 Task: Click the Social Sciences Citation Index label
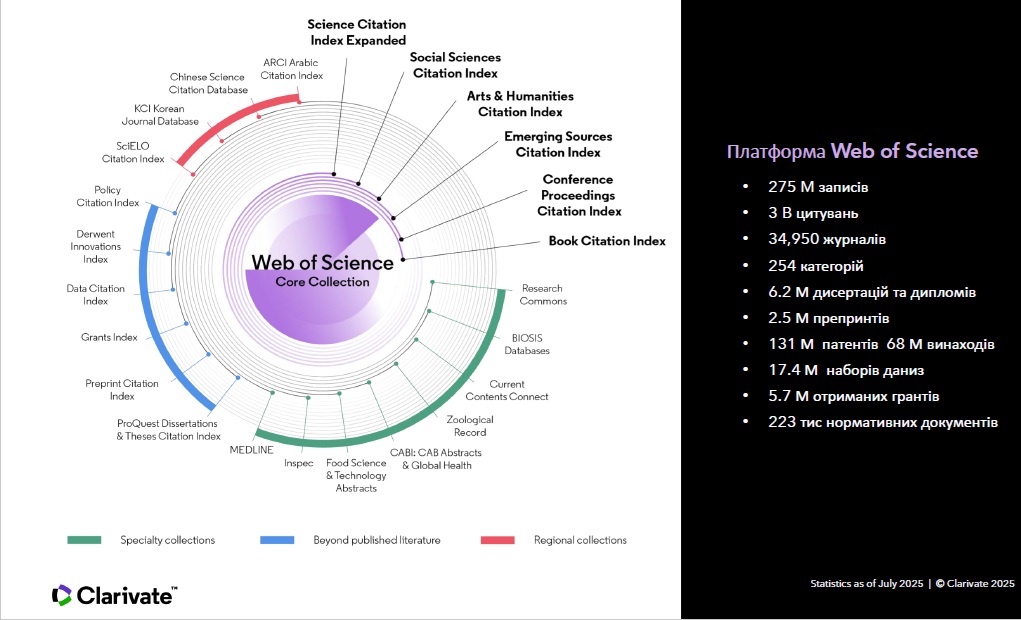pyautogui.click(x=455, y=65)
